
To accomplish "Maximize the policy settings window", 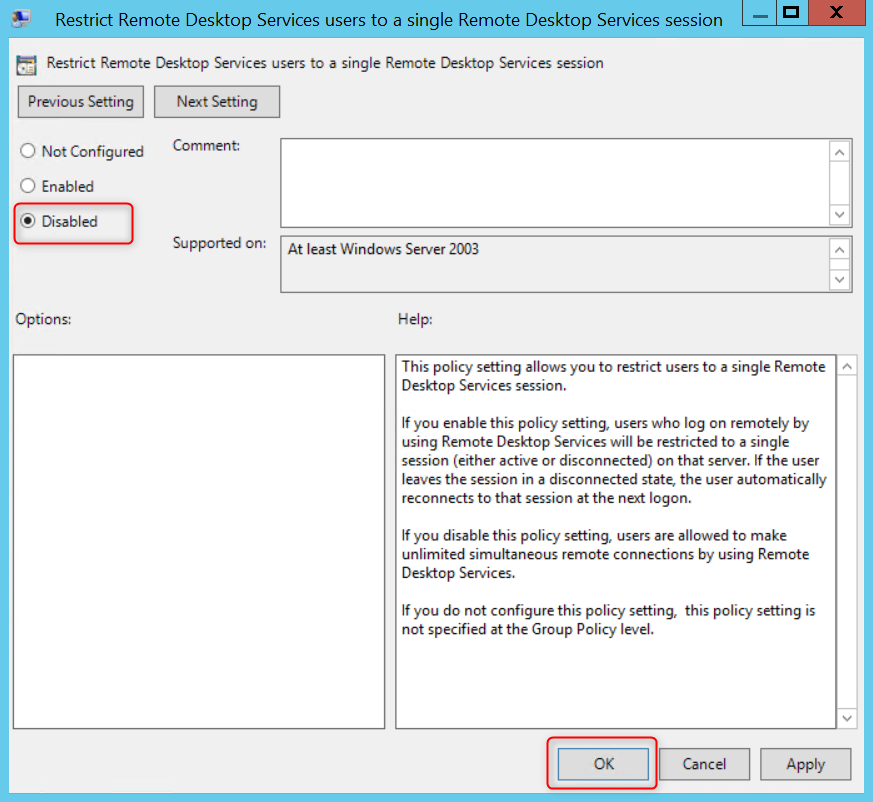I will click(791, 13).
